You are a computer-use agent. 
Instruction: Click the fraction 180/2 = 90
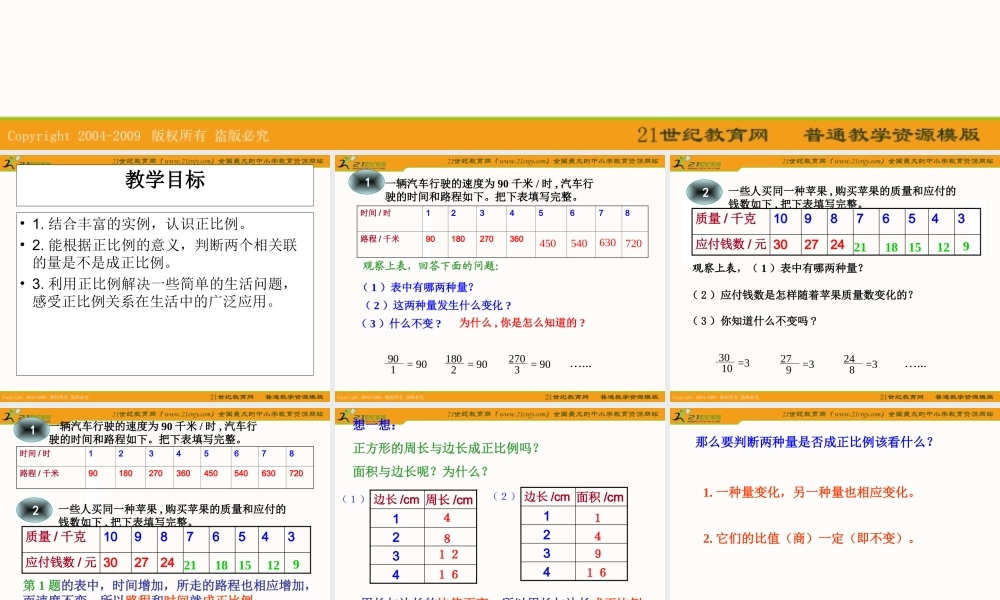466,364
